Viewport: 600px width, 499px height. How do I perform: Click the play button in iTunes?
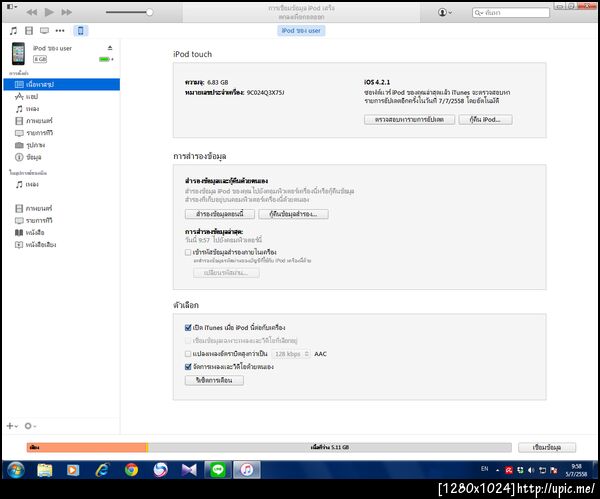pyautogui.click(x=49, y=12)
